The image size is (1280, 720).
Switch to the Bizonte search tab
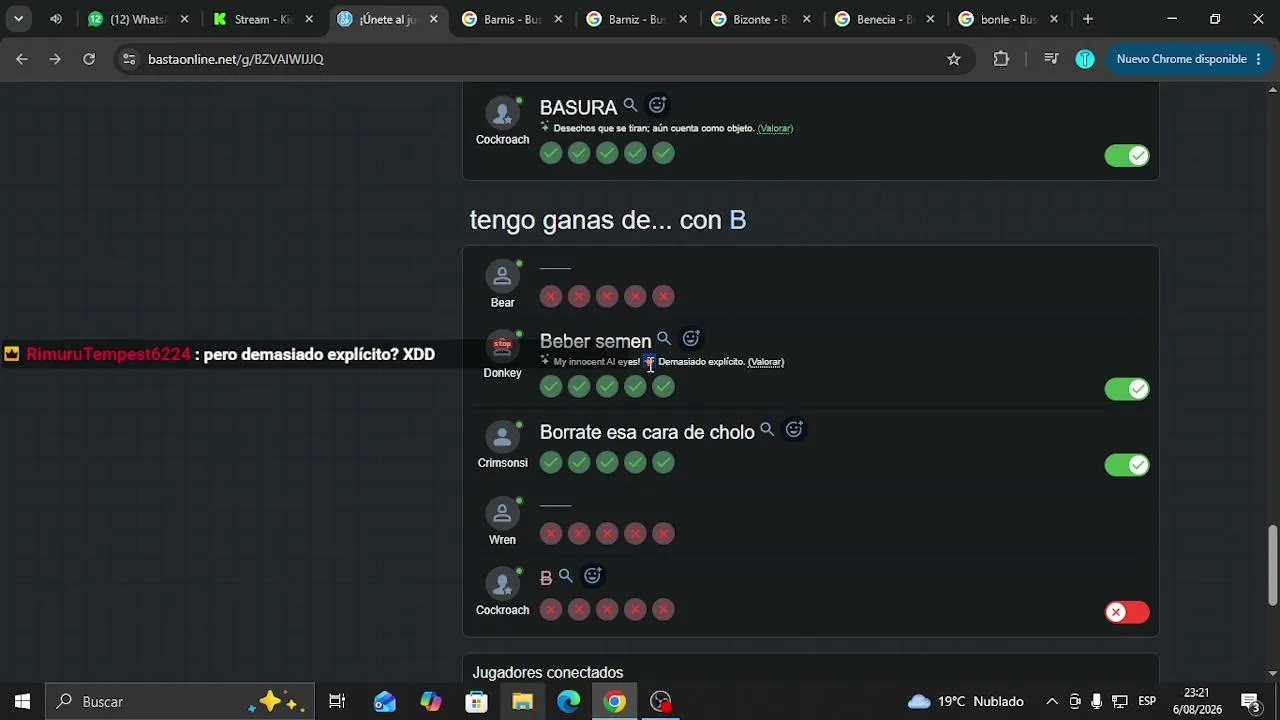point(761,19)
